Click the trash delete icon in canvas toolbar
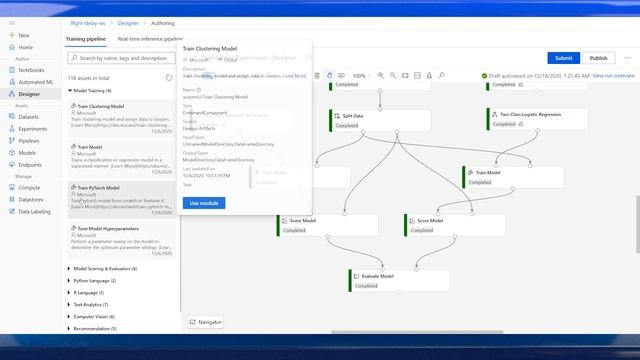640x360 pixels. (317, 76)
